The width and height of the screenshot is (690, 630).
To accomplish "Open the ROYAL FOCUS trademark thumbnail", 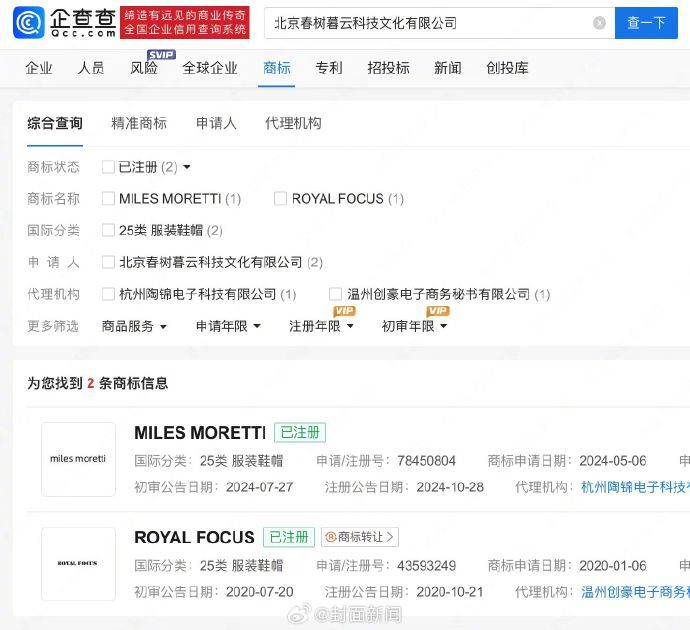I will point(78,564).
